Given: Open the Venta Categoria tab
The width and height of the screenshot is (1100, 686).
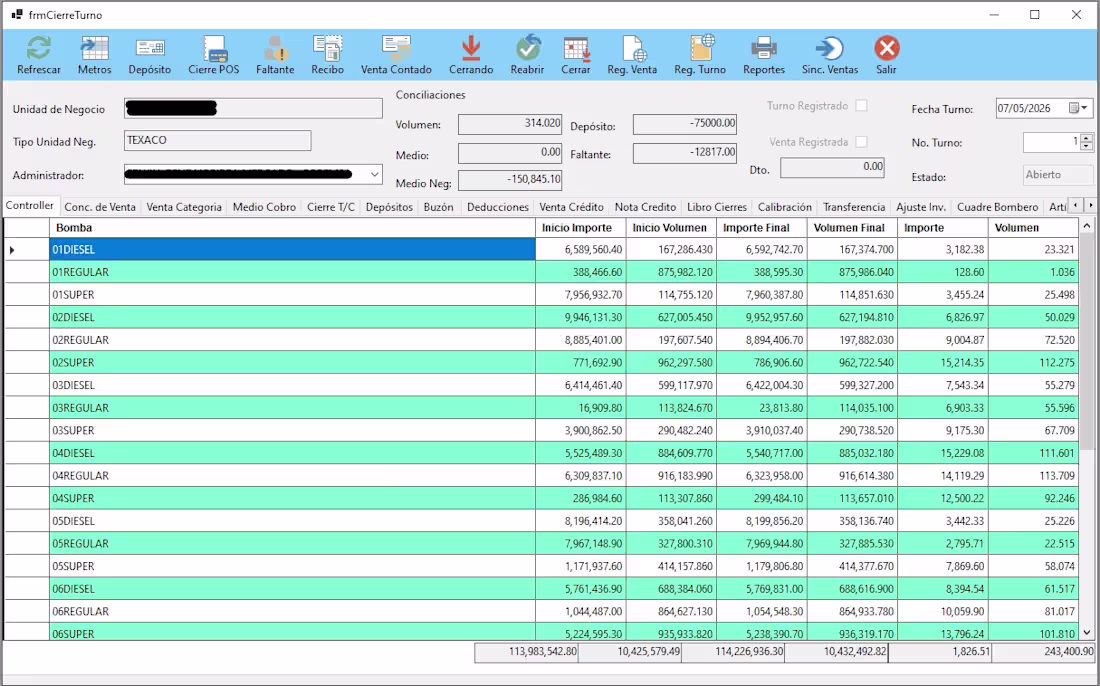Looking at the screenshot, I should click(184, 207).
